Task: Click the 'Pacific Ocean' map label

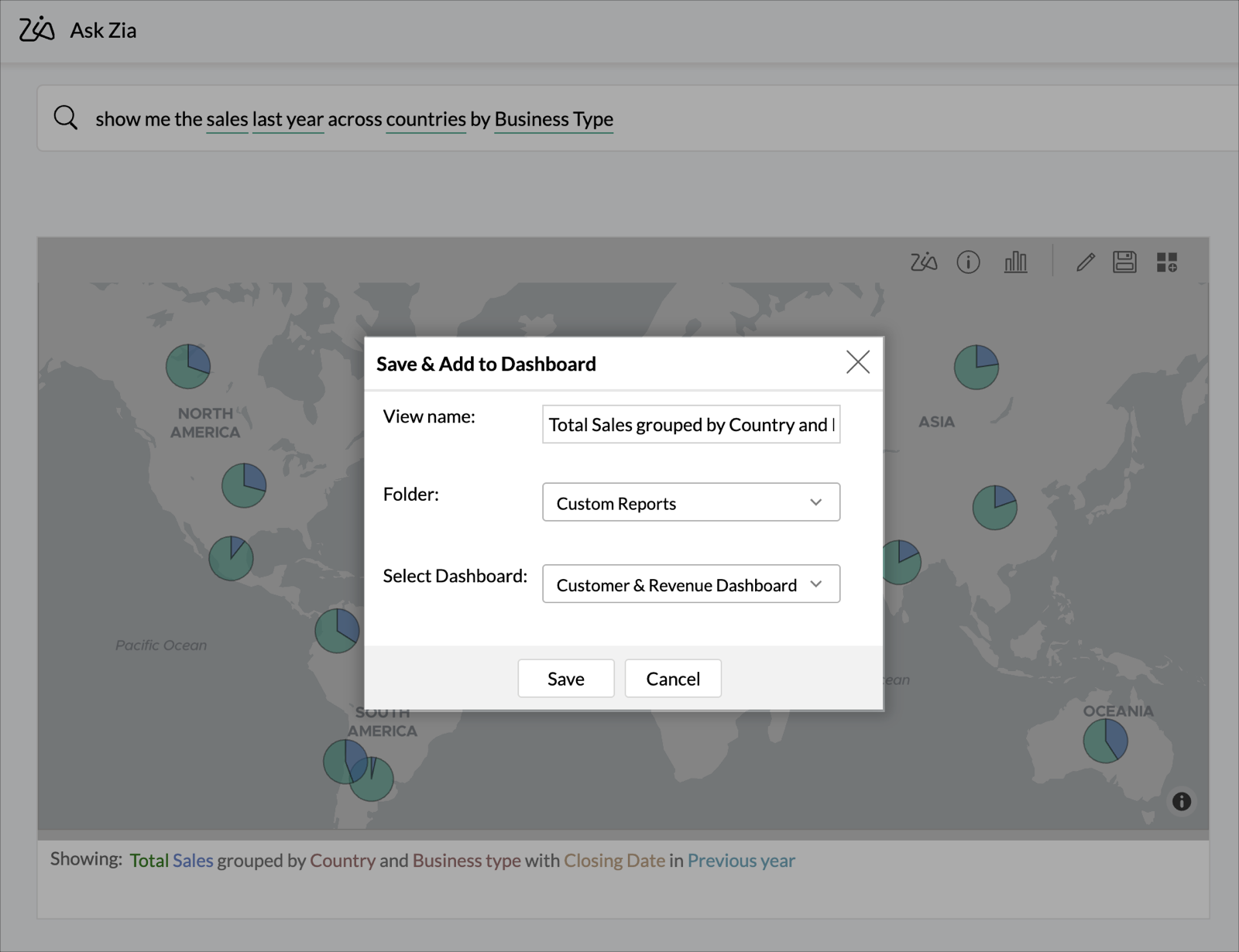Action: coord(161,645)
